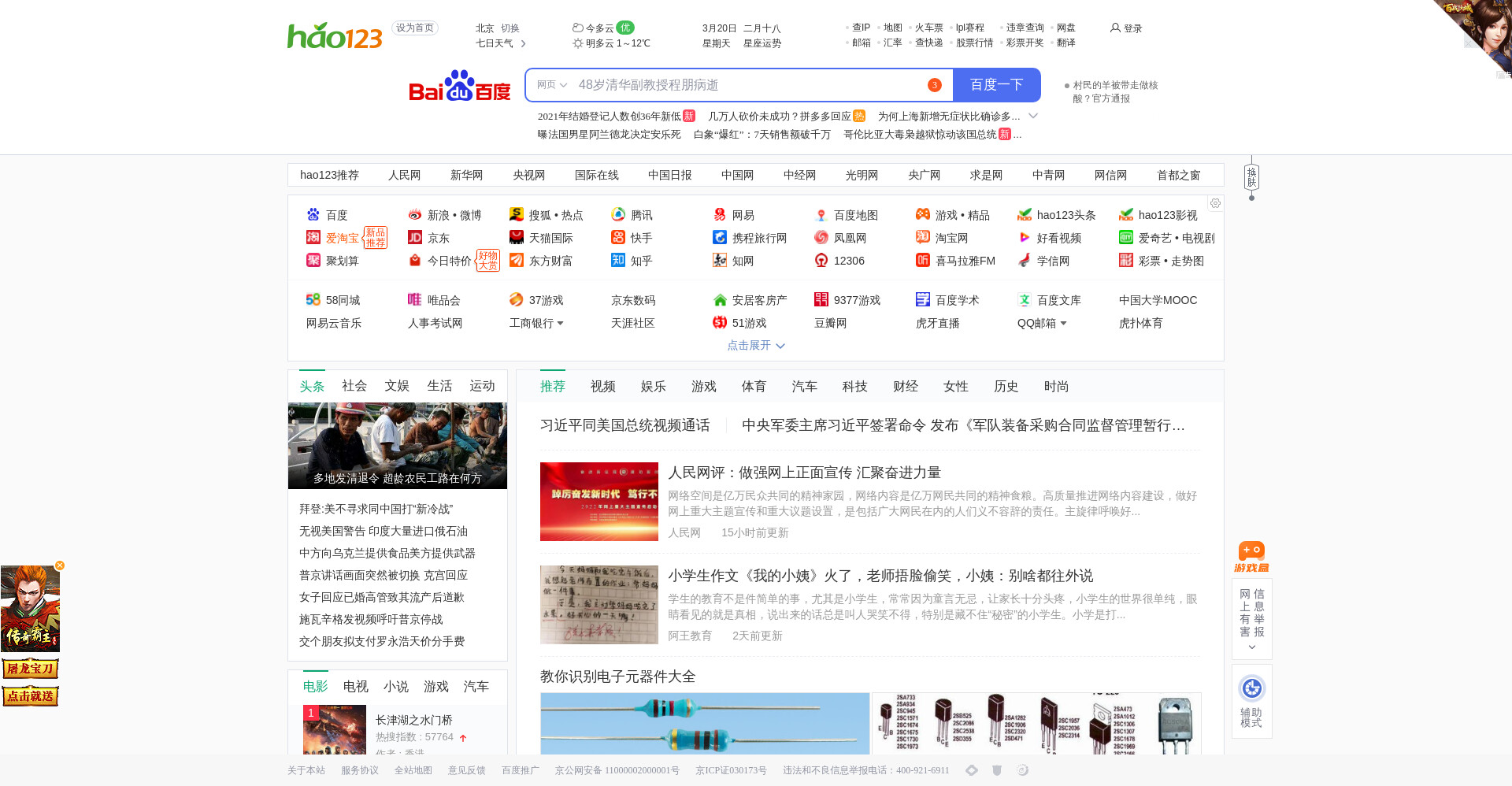
Task: Open search type 网页 dropdown
Action: tap(552, 85)
